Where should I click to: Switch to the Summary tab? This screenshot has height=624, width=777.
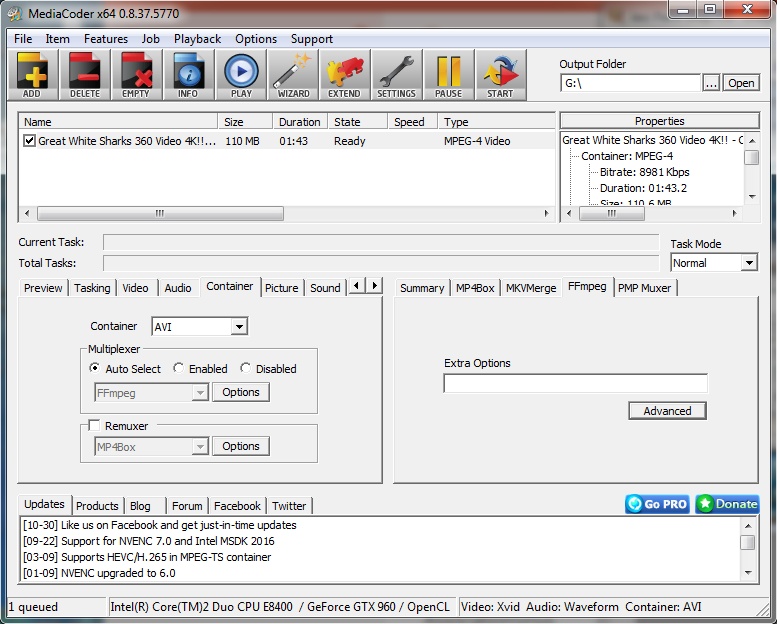click(x=422, y=288)
